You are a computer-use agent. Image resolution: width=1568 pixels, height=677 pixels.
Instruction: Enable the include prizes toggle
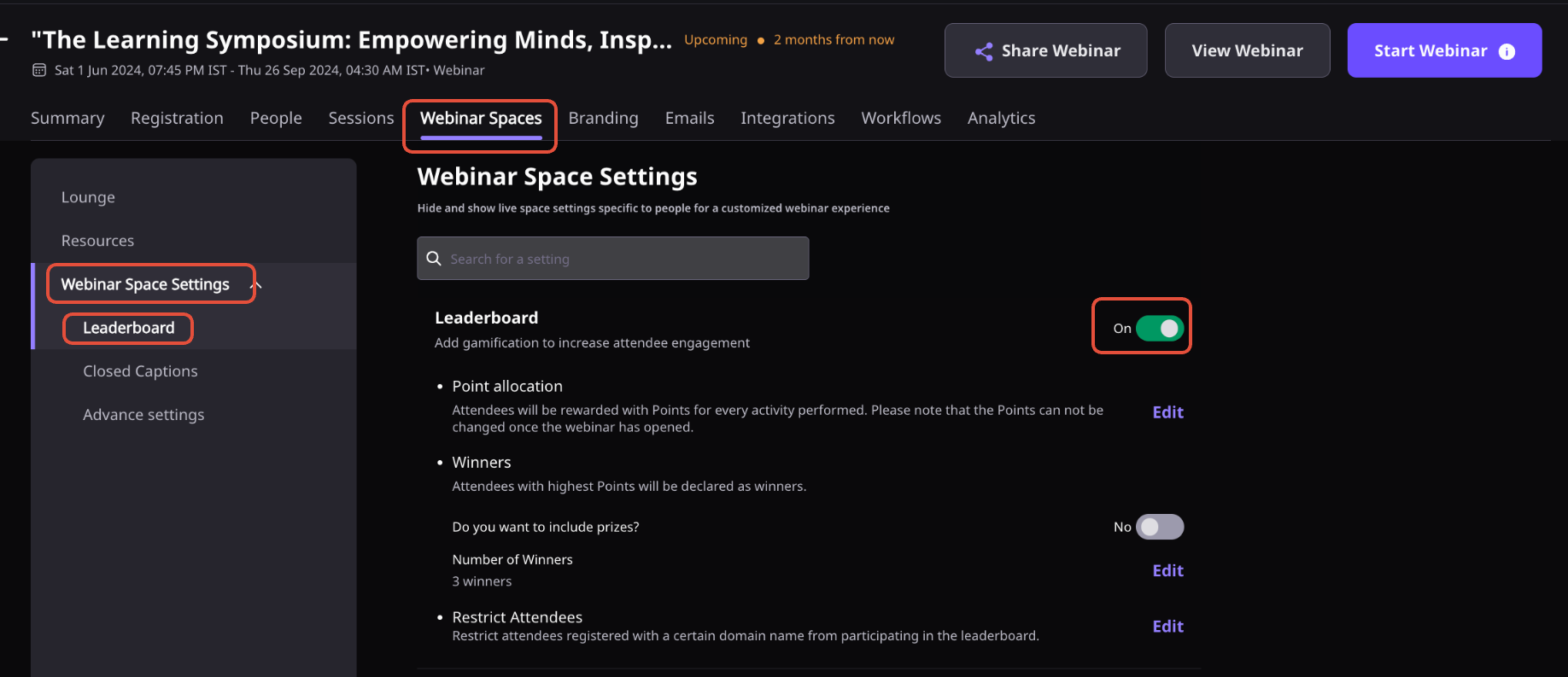(1160, 527)
